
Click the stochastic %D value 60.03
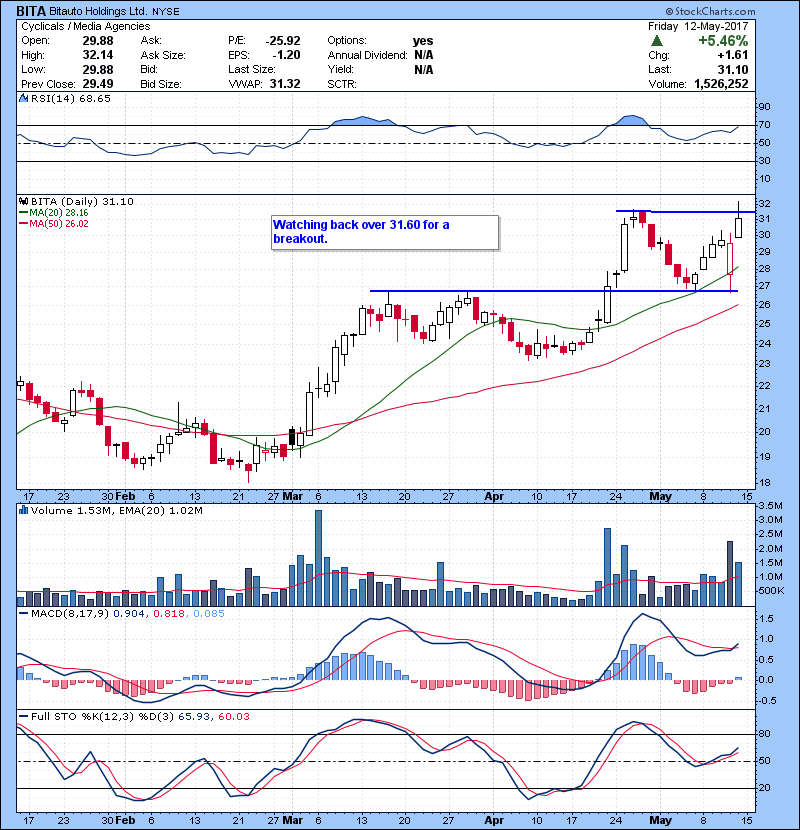coord(233,716)
